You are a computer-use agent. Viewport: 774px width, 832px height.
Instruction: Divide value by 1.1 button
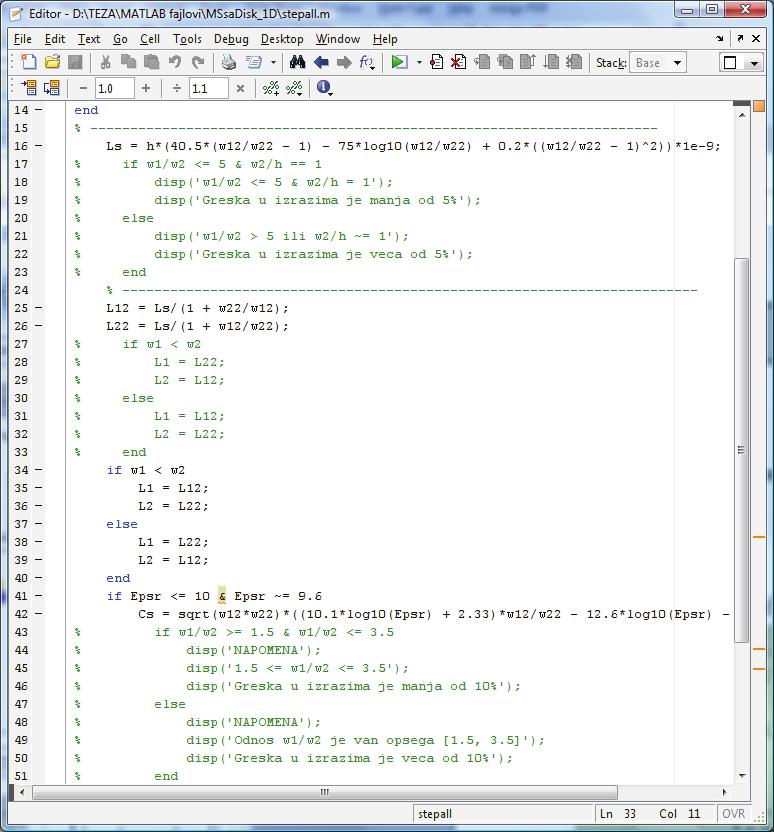(177, 88)
